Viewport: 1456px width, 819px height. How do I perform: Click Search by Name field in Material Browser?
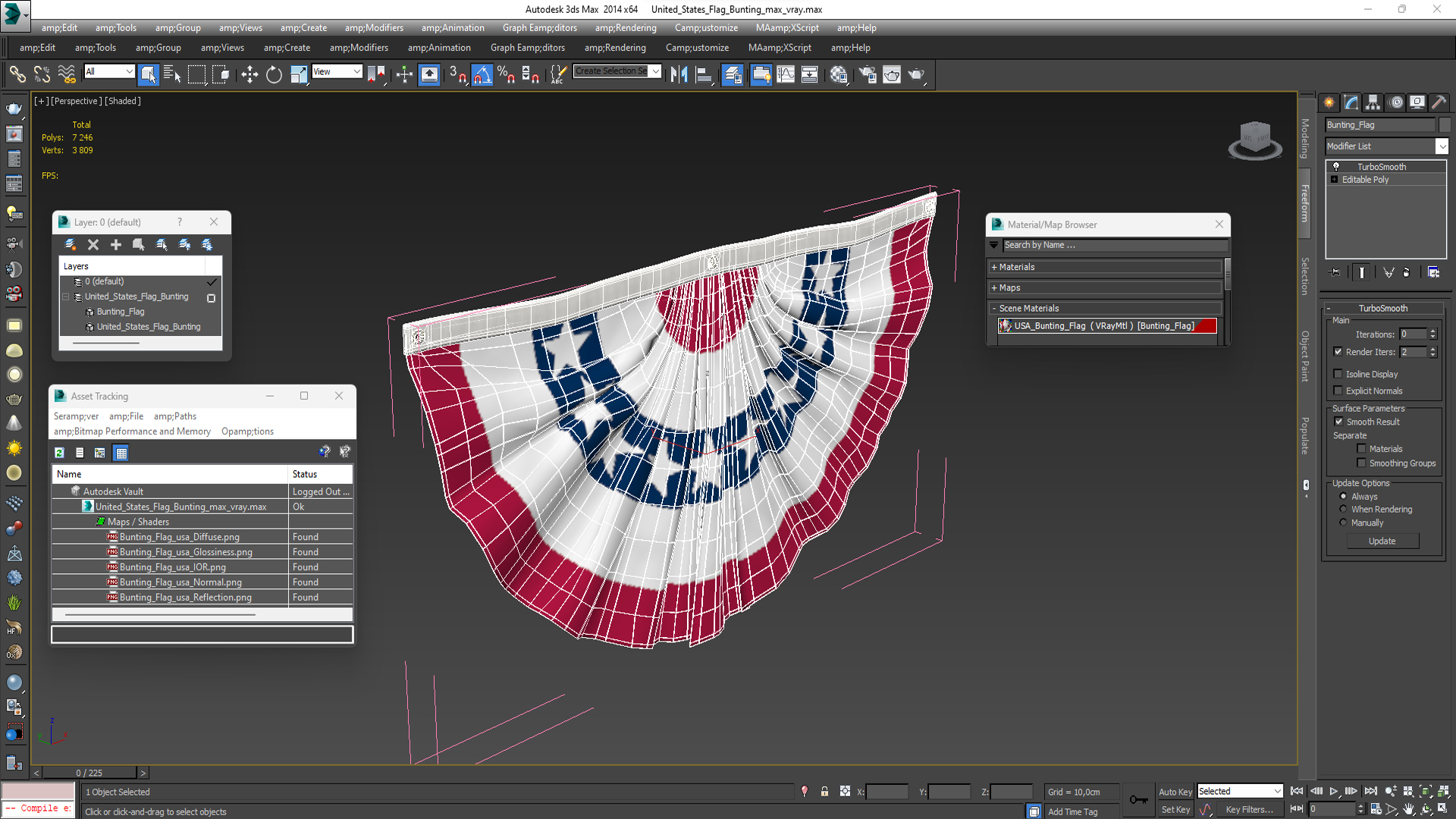pos(1115,245)
